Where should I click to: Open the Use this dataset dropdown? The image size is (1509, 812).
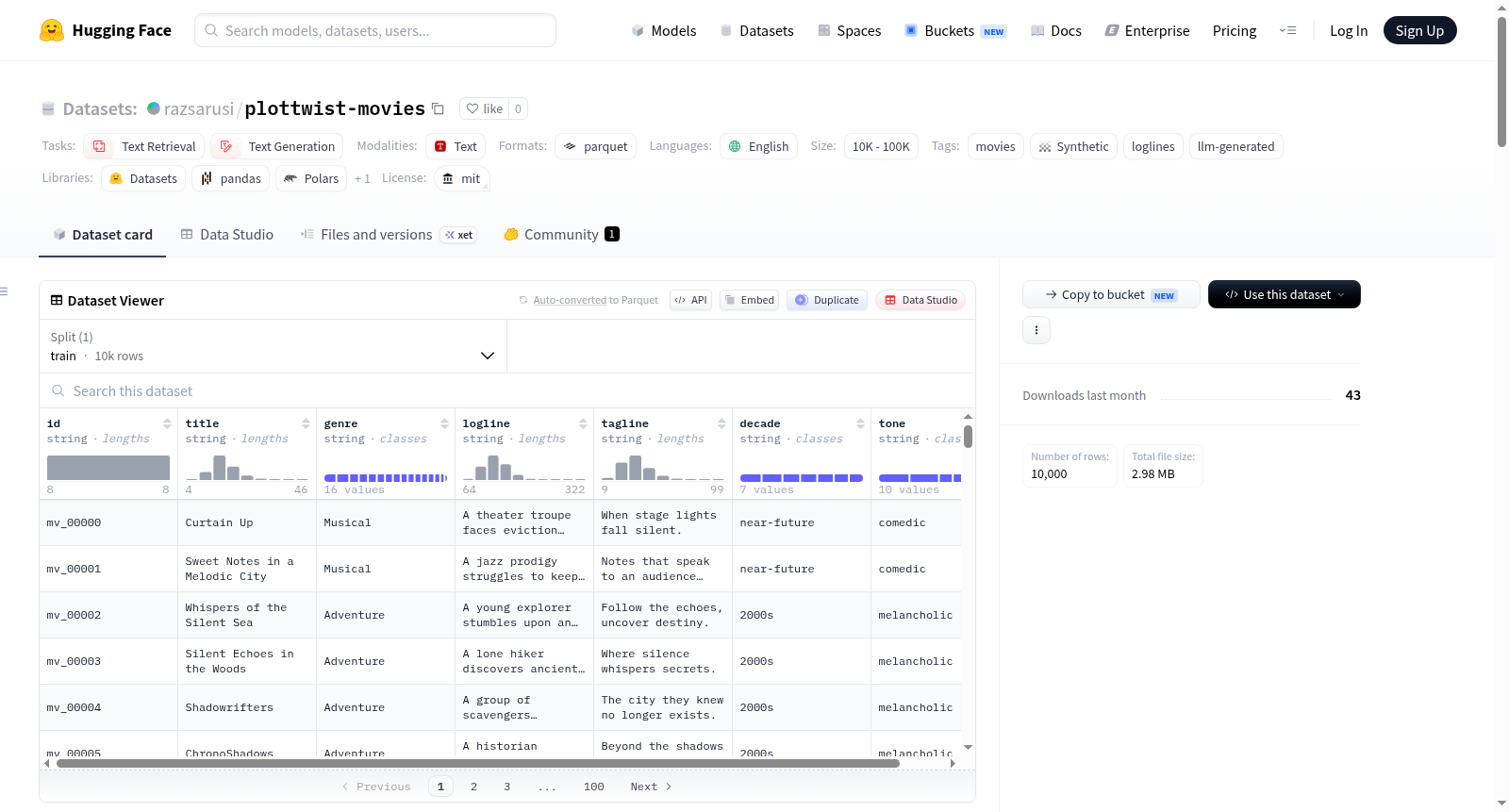pyautogui.click(x=1284, y=294)
